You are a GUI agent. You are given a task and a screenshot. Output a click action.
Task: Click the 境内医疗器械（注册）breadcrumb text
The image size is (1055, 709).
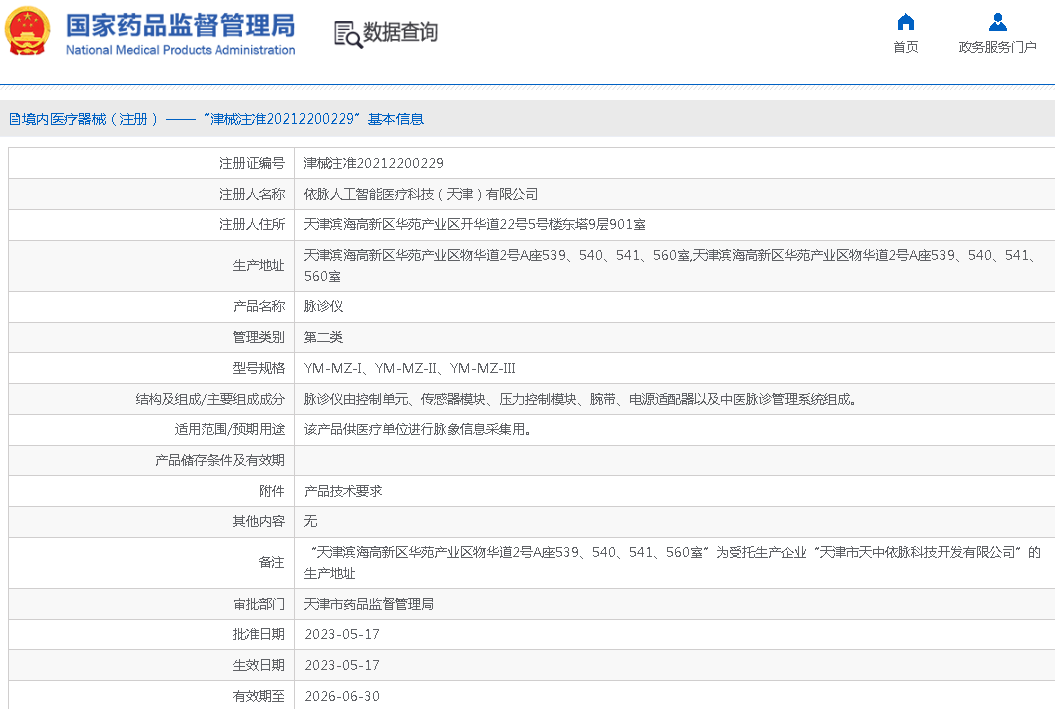[84, 119]
